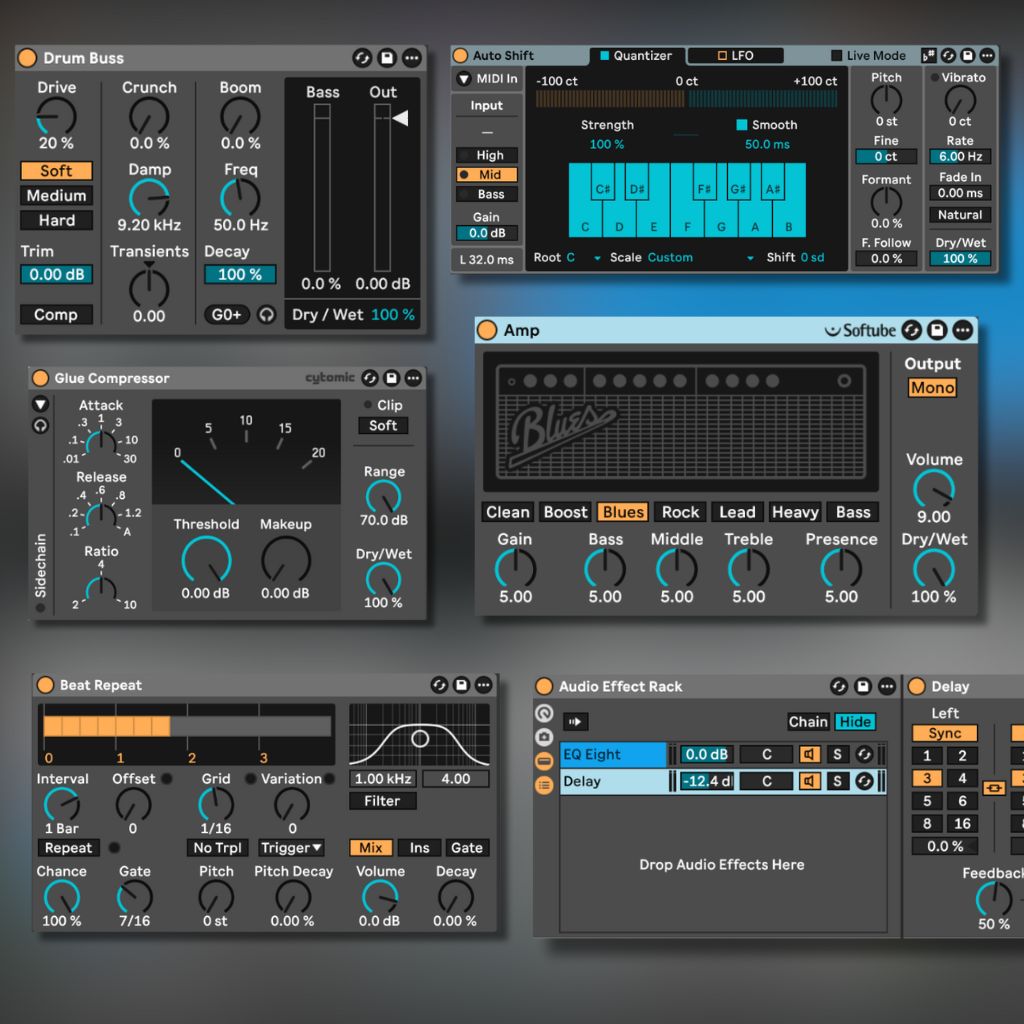Select the Rock amp type tab
The image size is (1024, 1024).
click(x=680, y=512)
